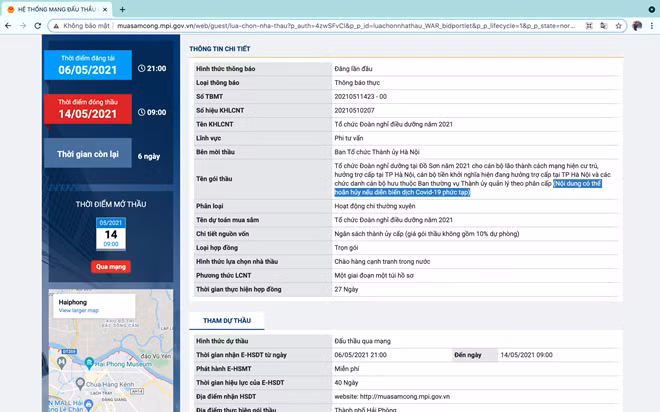Click Ban Tổ chức Thành ủy Hà Nội
The height and width of the screenshot is (412, 660).
pyautogui.click(x=377, y=152)
